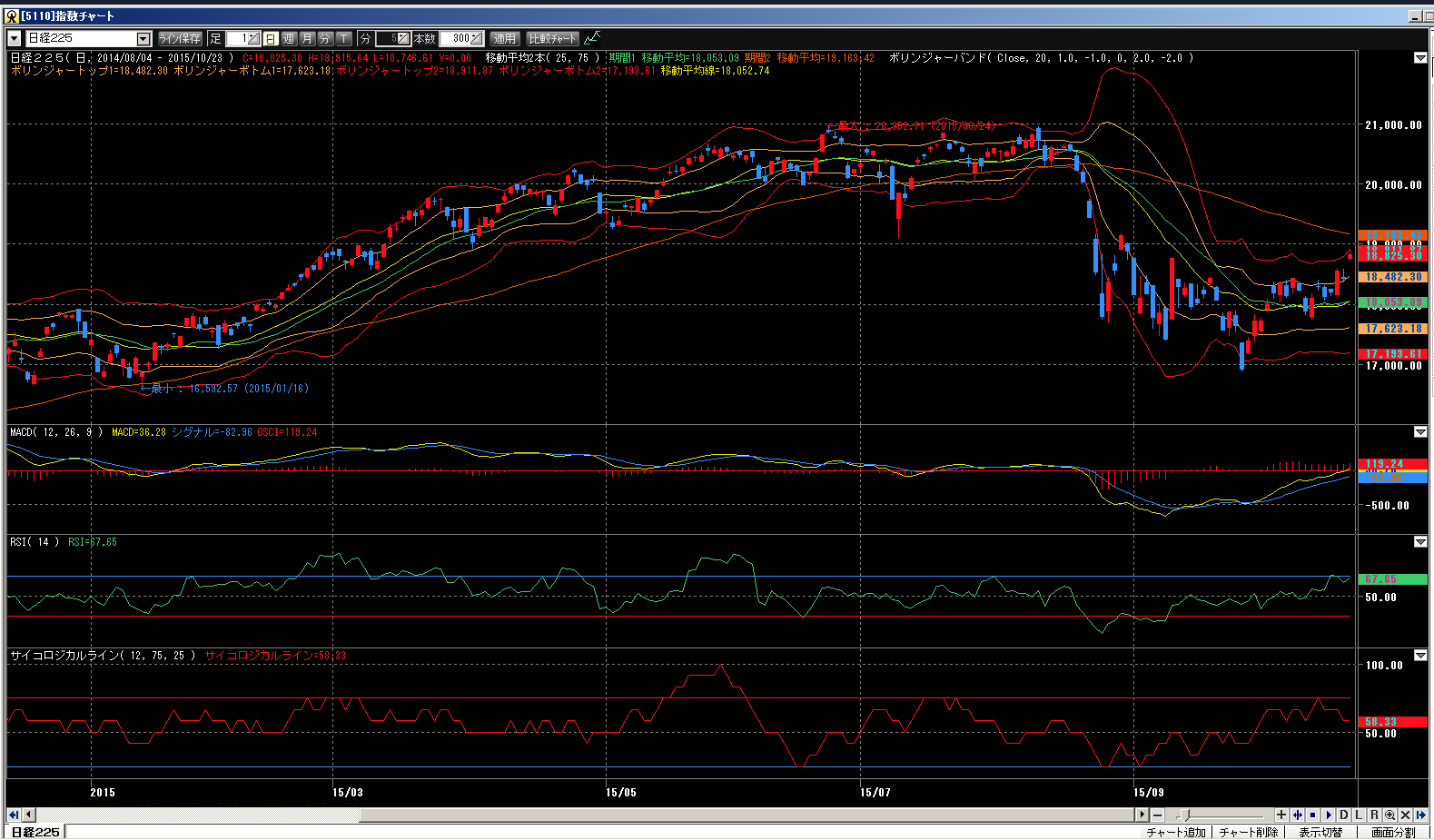
Task: Open the 比較チャート comparison chart
Action: [552, 38]
